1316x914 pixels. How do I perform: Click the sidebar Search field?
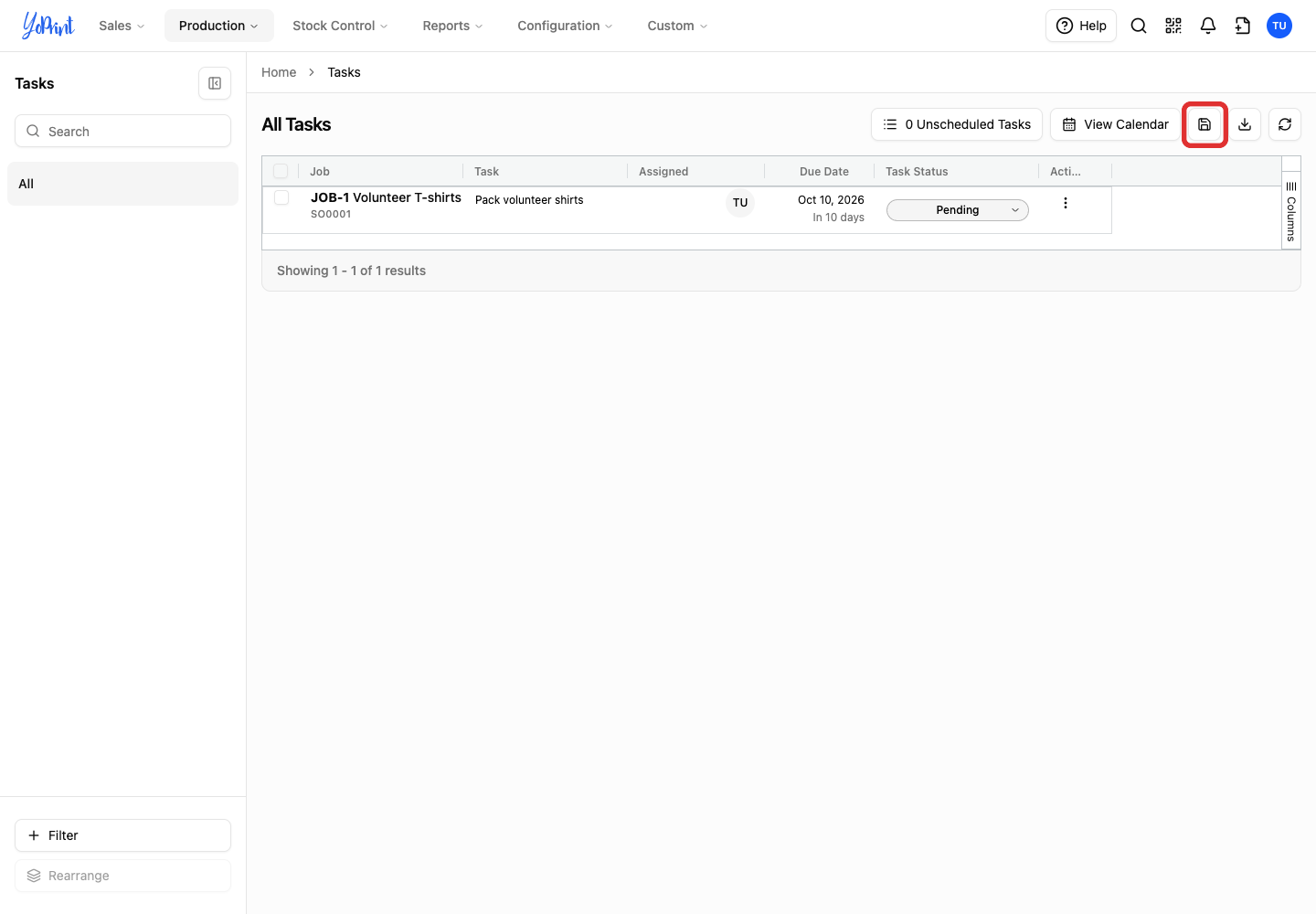tap(122, 131)
